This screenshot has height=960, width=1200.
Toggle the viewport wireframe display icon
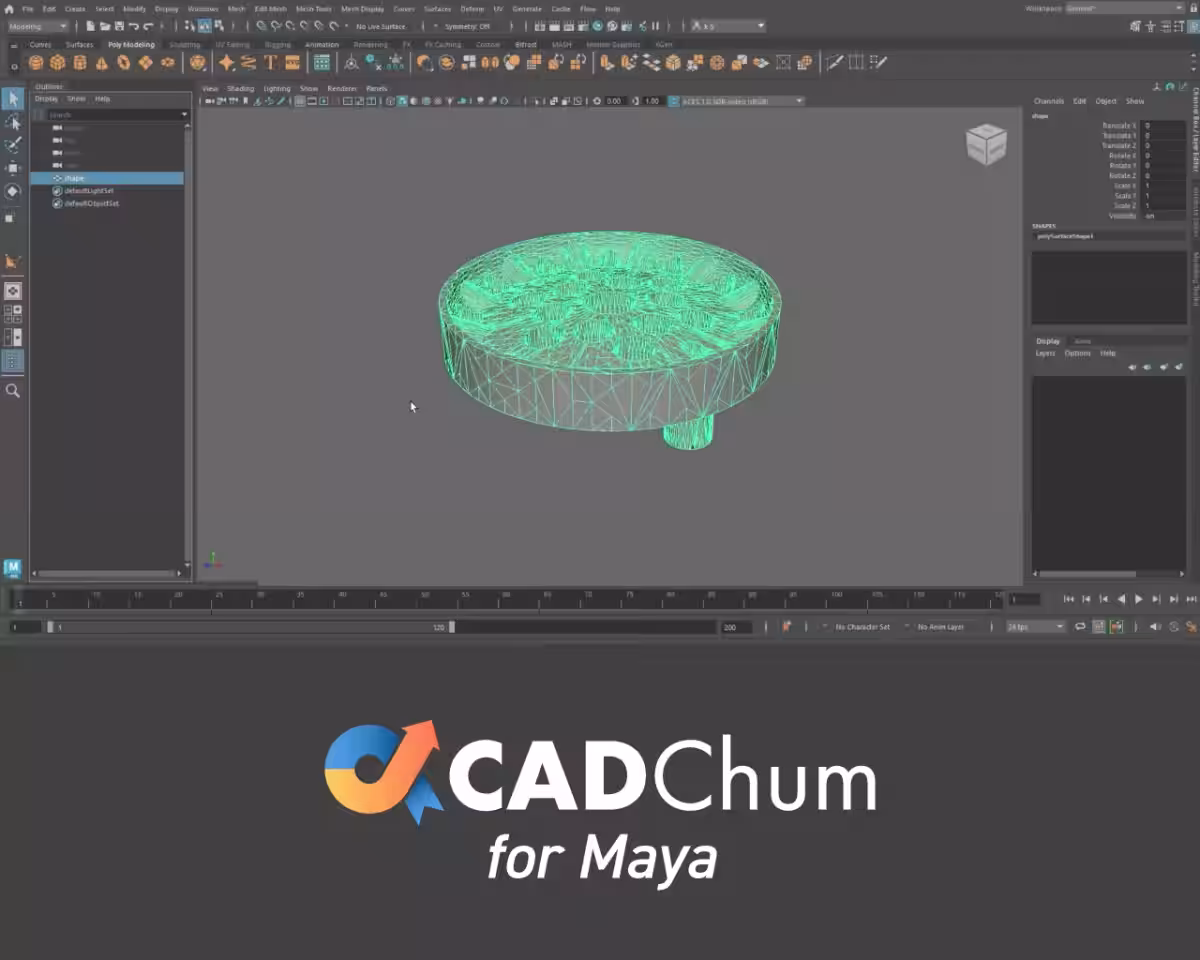[391, 101]
